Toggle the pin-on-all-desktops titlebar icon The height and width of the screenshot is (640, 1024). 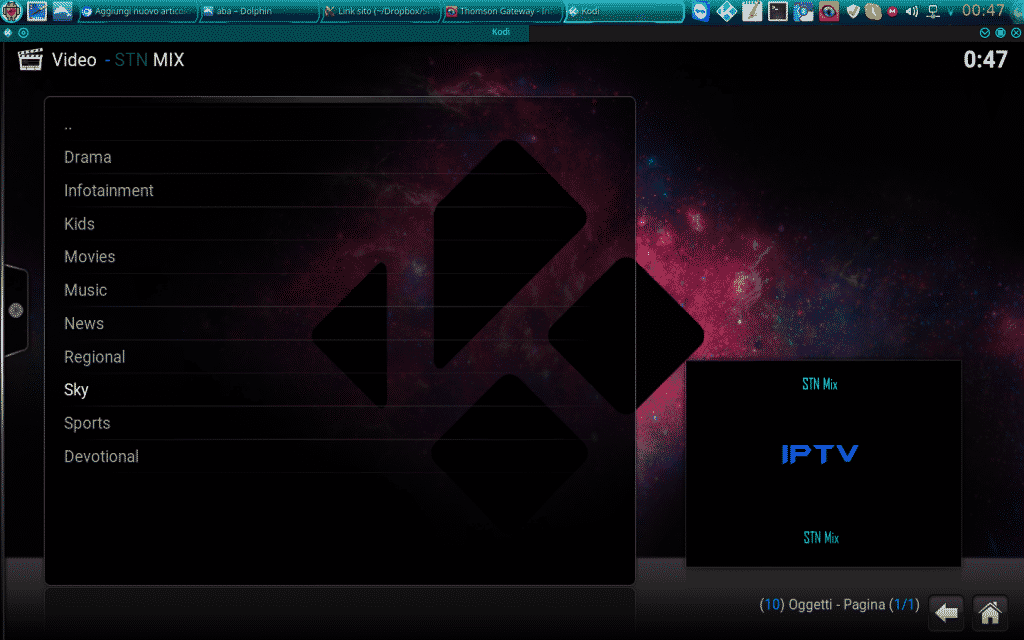point(24,32)
